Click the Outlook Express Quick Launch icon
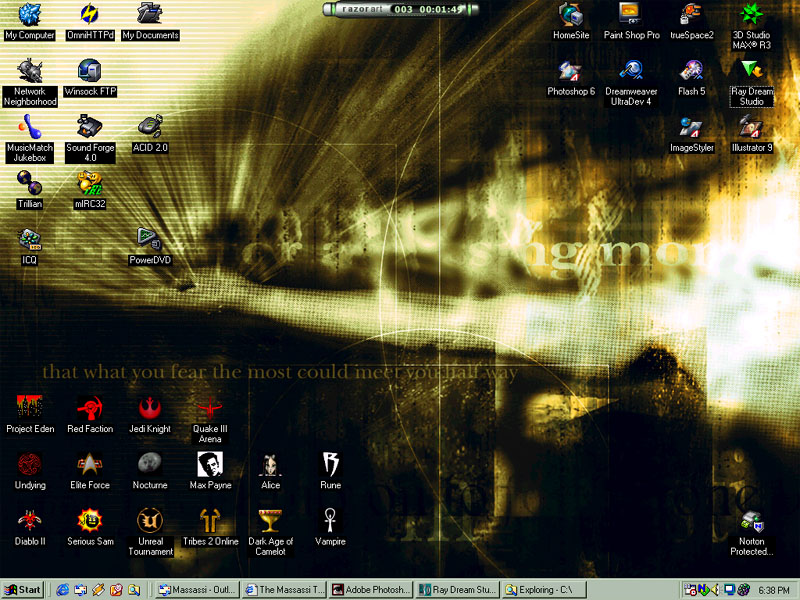The image size is (800, 600). pyautogui.click(x=81, y=590)
